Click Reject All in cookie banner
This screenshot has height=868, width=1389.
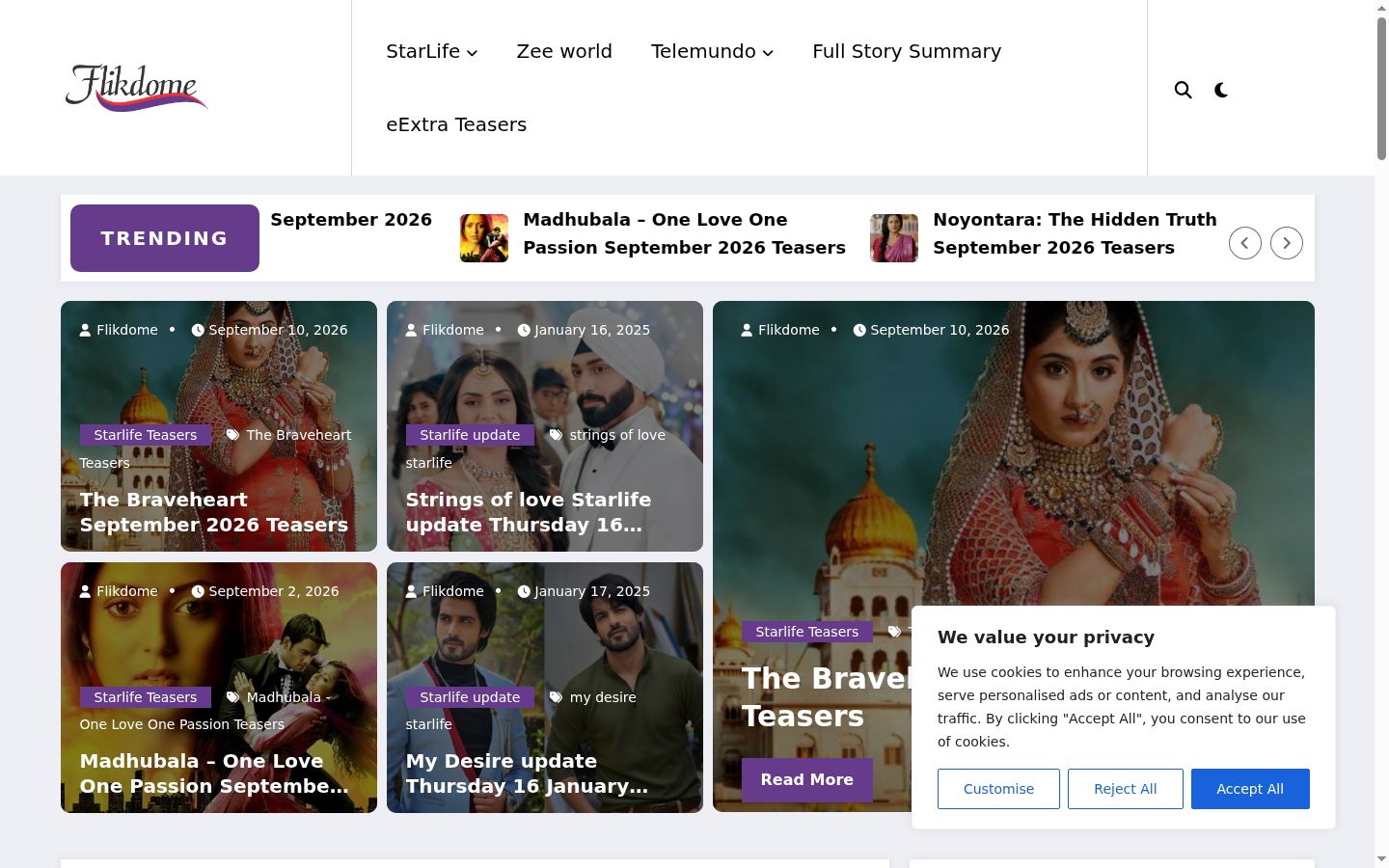click(1126, 789)
